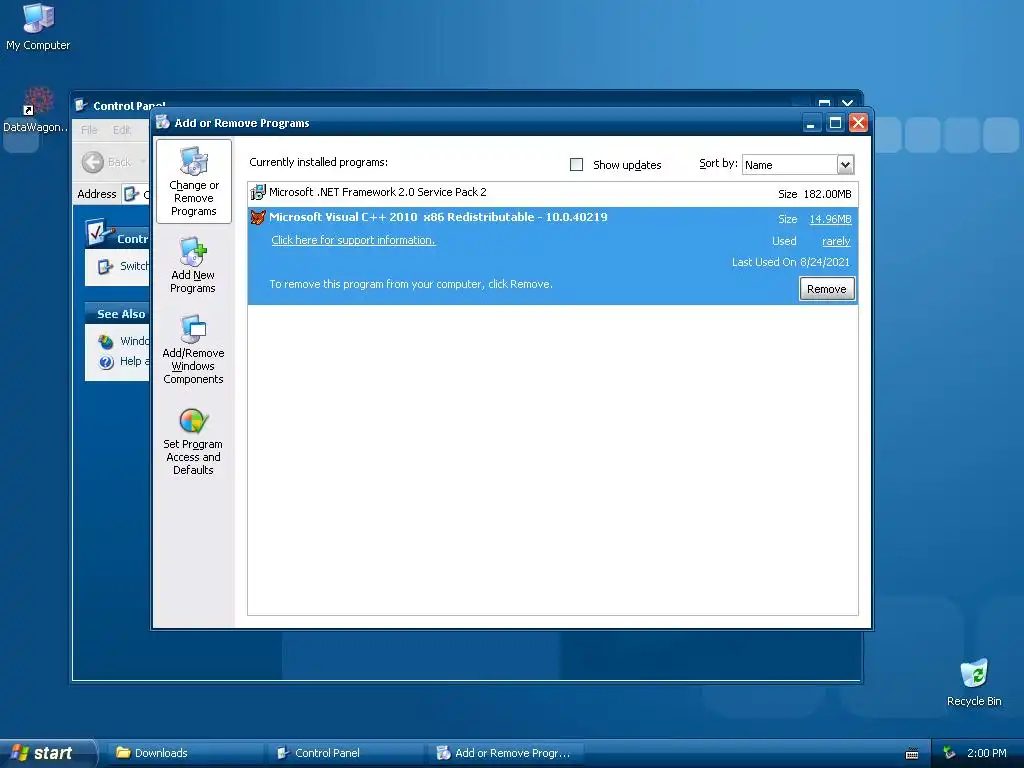Click the 182.00MB size value
Image resolution: width=1024 pixels, height=768 pixels.
tap(827, 194)
